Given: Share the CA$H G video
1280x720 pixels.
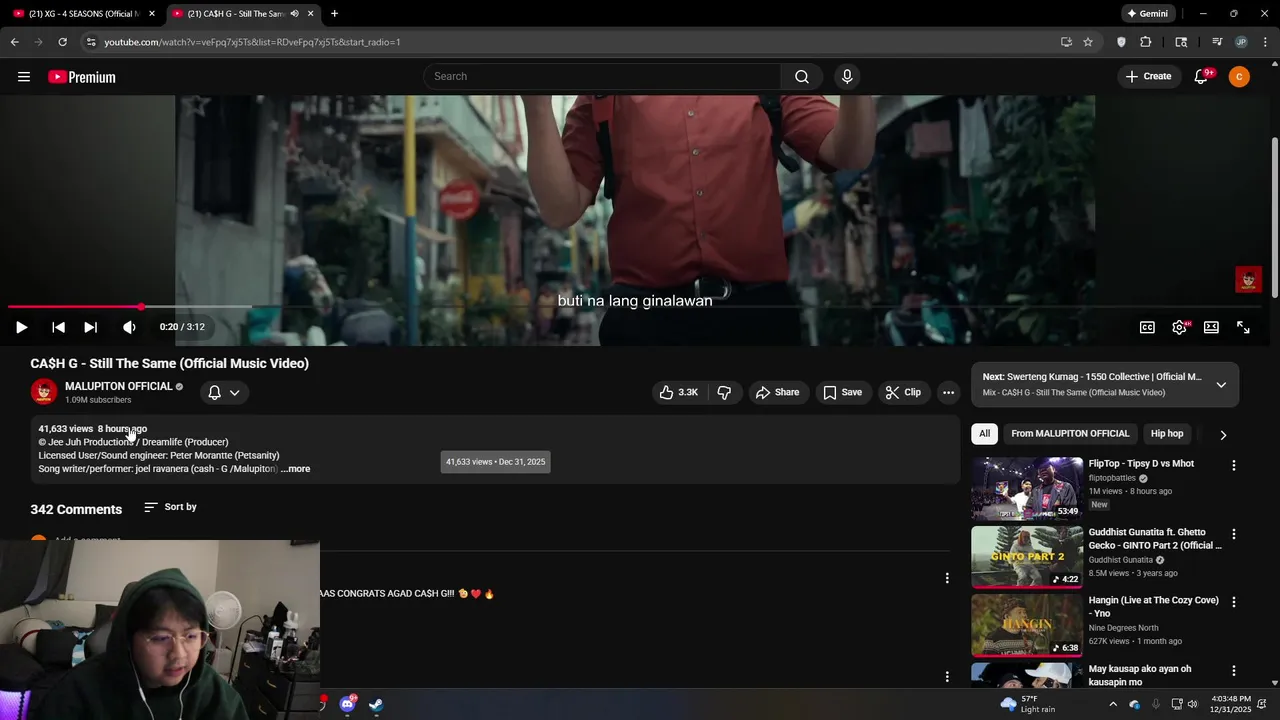Looking at the screenshot, I should coord(777,392).
